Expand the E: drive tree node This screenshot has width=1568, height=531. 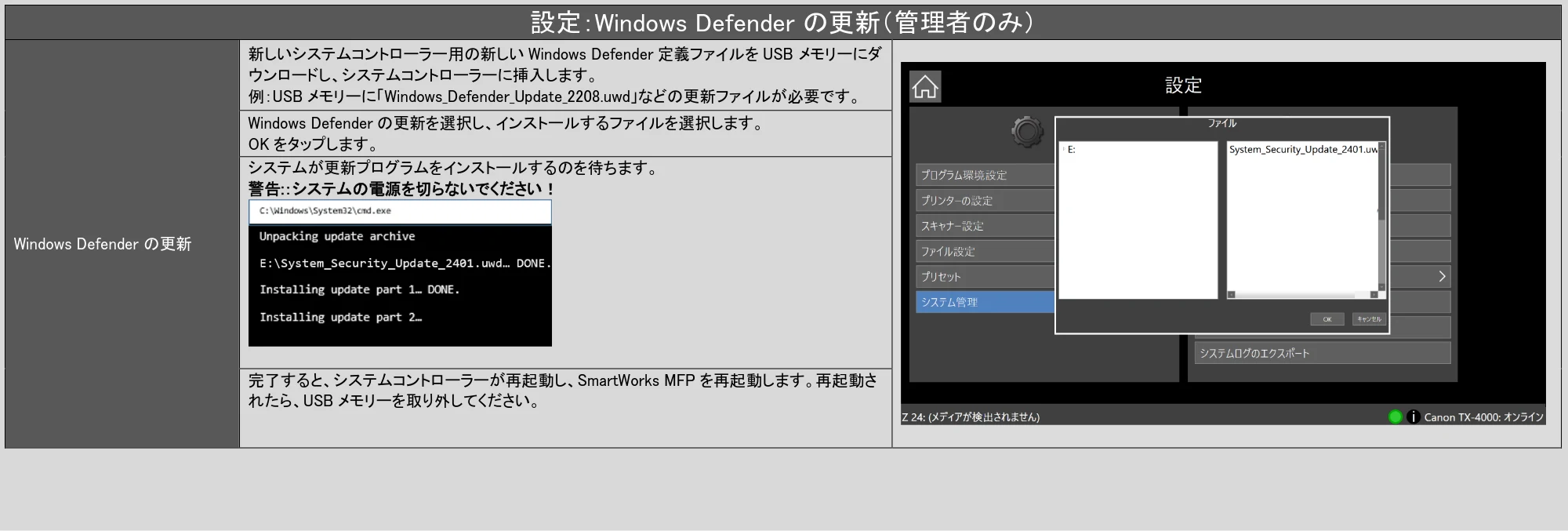[1064, 149]
